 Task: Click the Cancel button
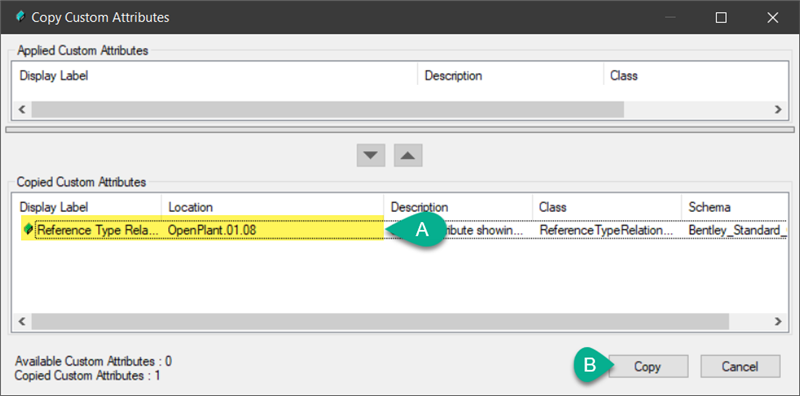click(x=740, y=366)
